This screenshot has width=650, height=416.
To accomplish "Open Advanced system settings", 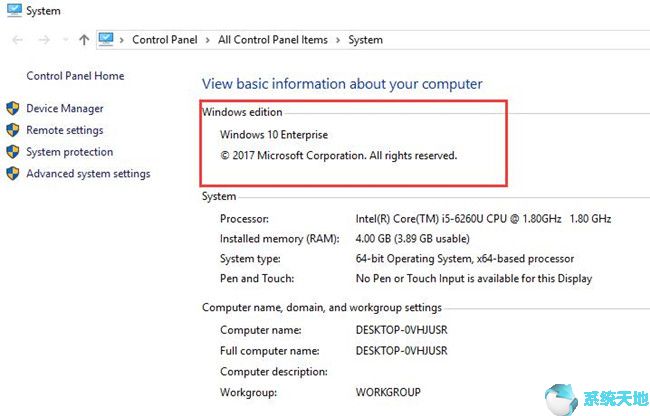I will click(88, 174).
